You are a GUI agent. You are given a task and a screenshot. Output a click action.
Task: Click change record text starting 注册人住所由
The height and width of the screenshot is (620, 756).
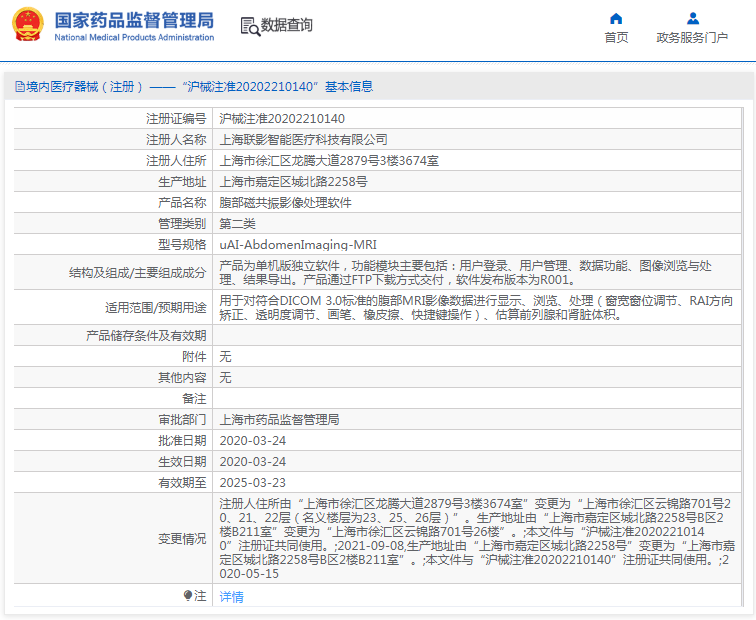pyautogui.click(x=477, y=539)
